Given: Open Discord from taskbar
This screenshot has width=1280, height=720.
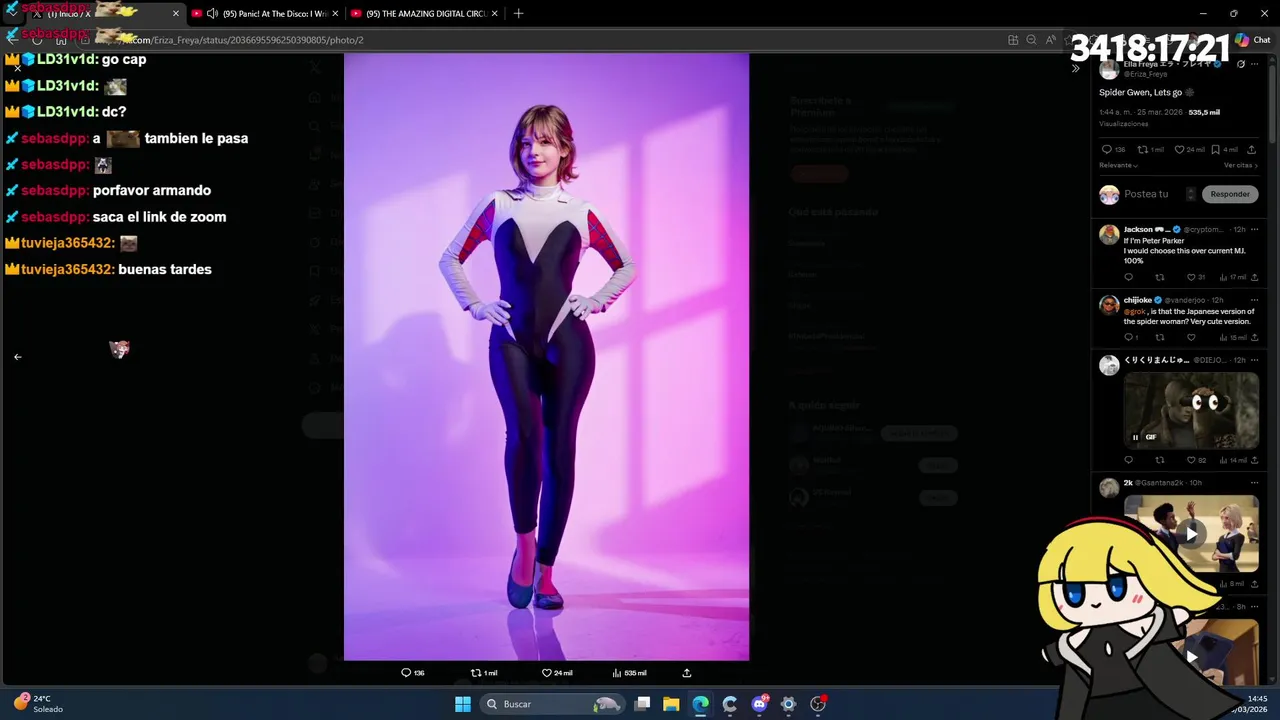Looking at the screenshot, I should [759, 704].
